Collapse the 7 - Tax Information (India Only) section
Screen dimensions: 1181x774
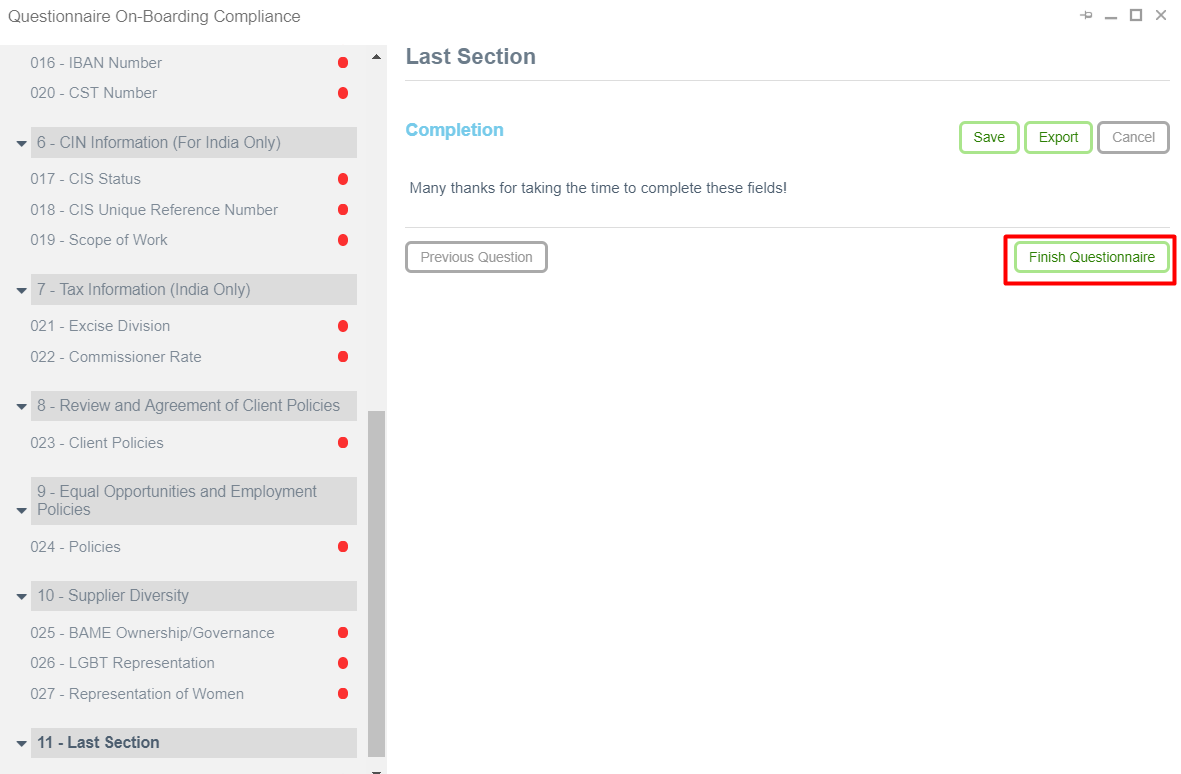coord(21,289)
